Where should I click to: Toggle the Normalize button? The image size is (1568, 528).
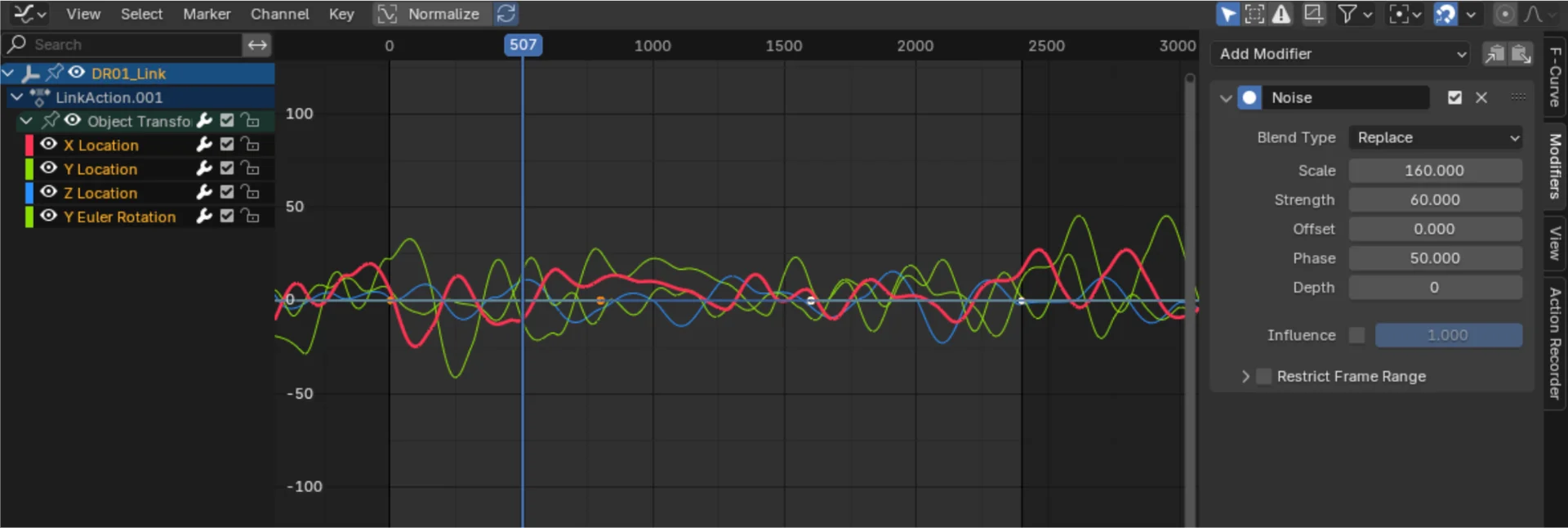tap(432, 14)
